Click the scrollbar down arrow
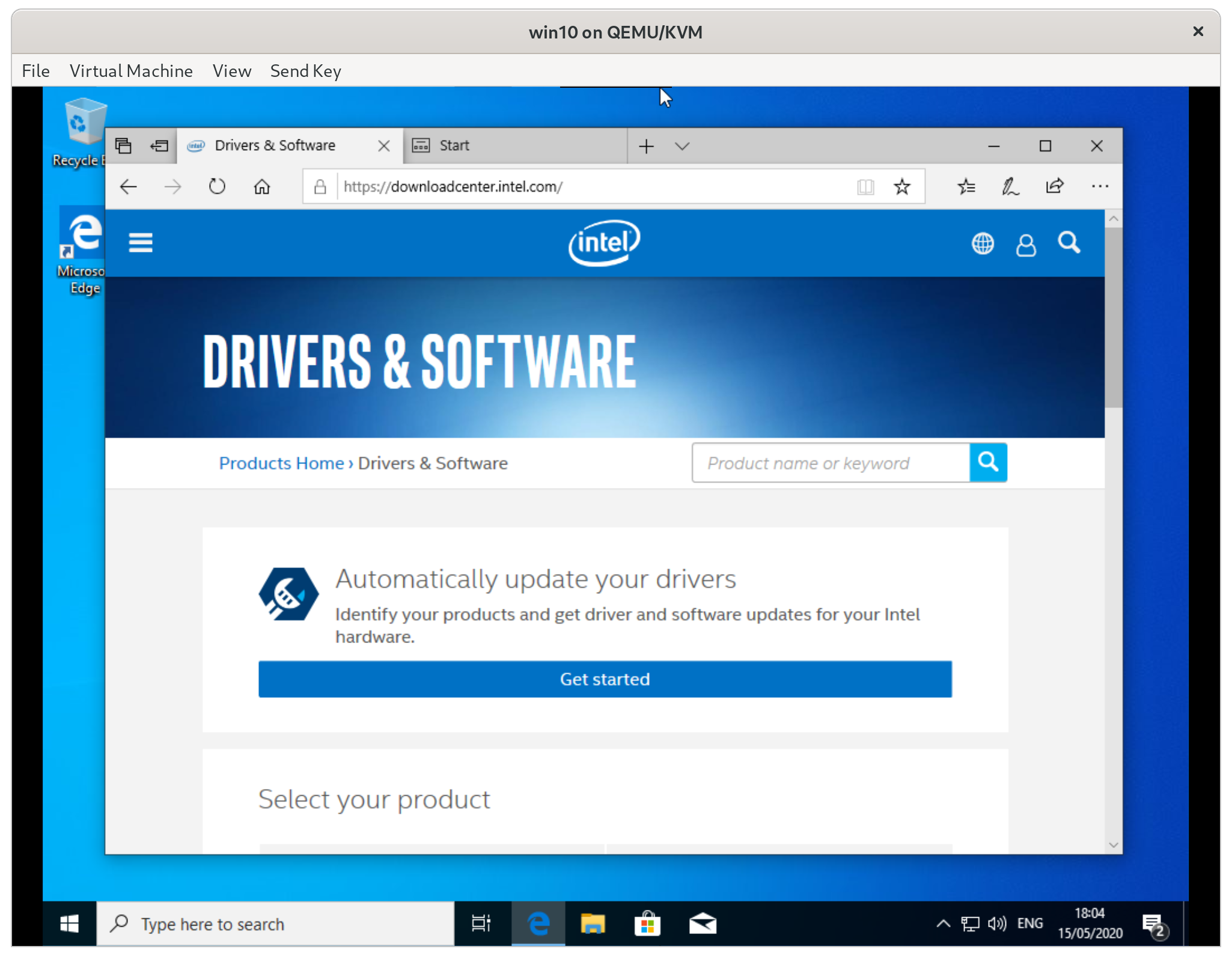Viewport: 1232px width, 958px height. point(1113,845)
